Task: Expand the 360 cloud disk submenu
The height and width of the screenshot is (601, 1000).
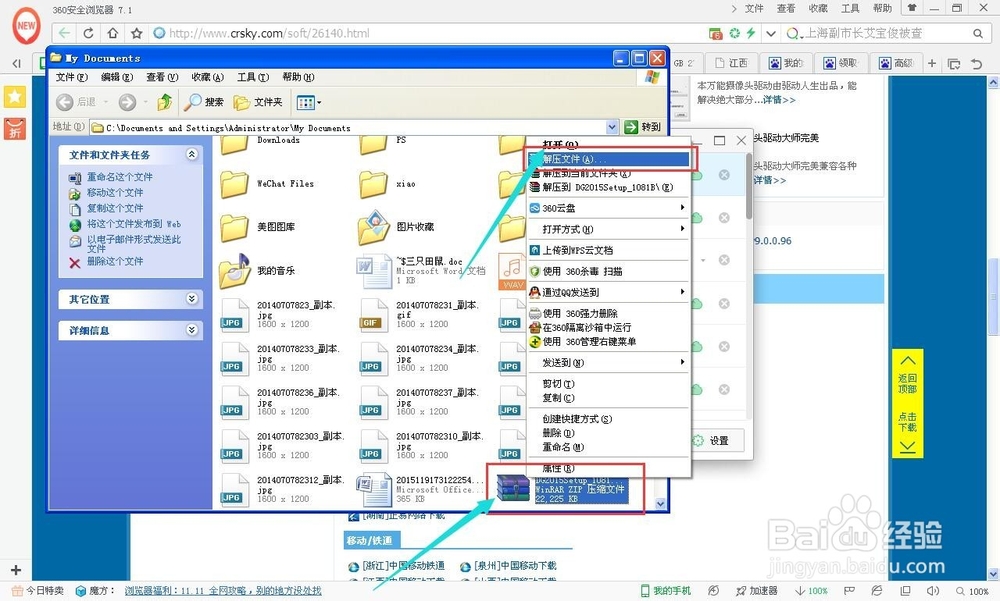Action: pyautogui.click(x=610, y=208)
